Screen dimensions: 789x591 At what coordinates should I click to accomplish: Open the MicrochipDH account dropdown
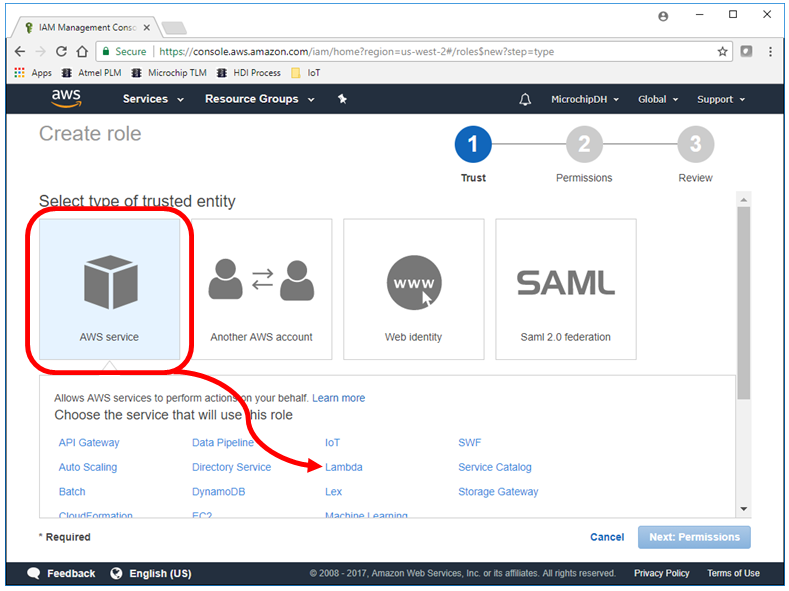coord(585,99)
